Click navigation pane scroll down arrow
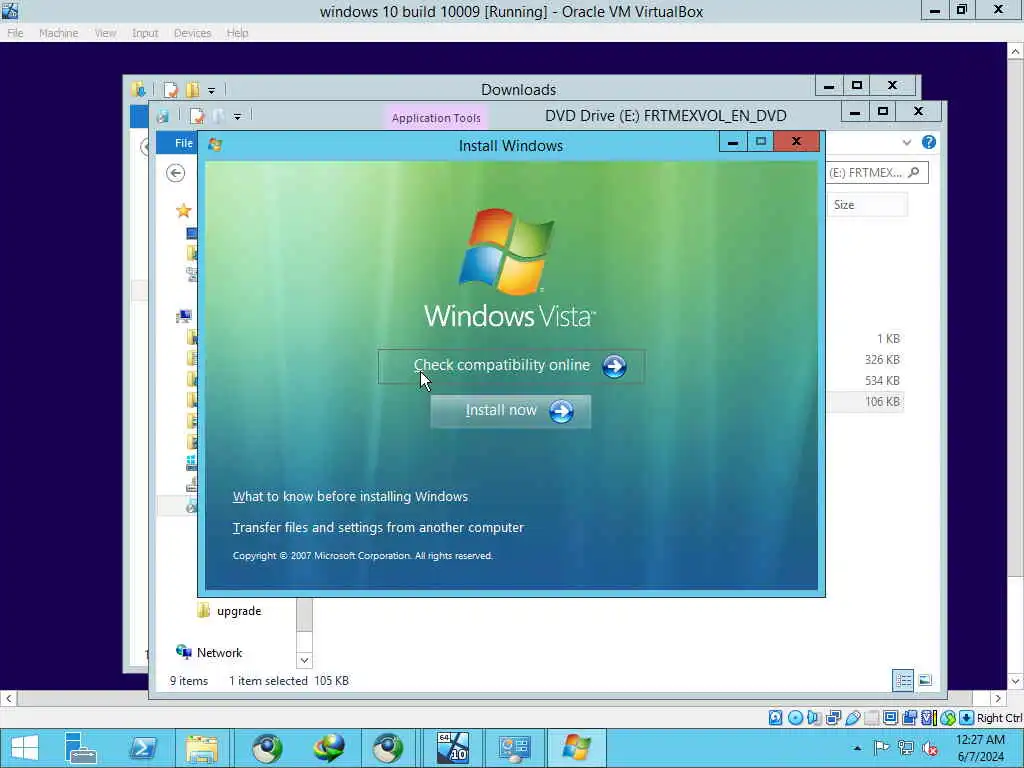The height and width of the screenshot is (768, 1024). pyautogui.click(x=304, y=660)
